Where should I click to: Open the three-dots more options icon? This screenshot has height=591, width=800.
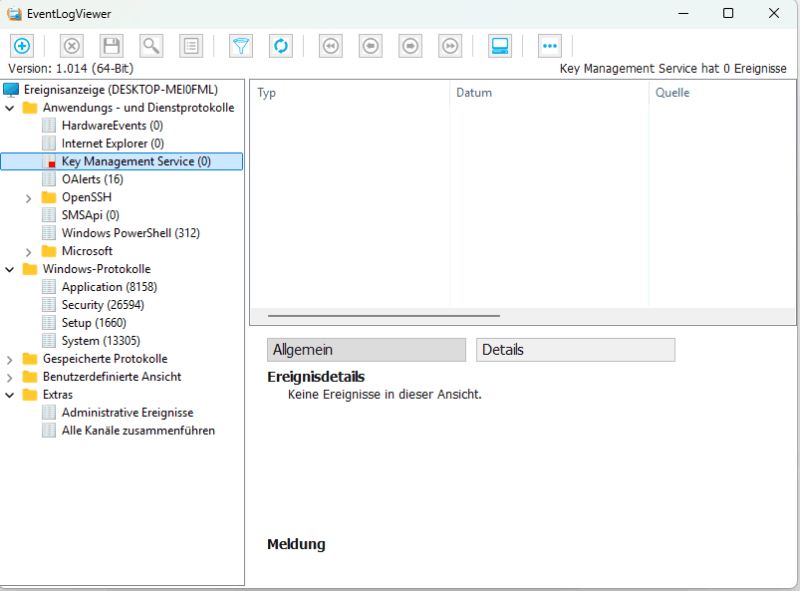550,45
